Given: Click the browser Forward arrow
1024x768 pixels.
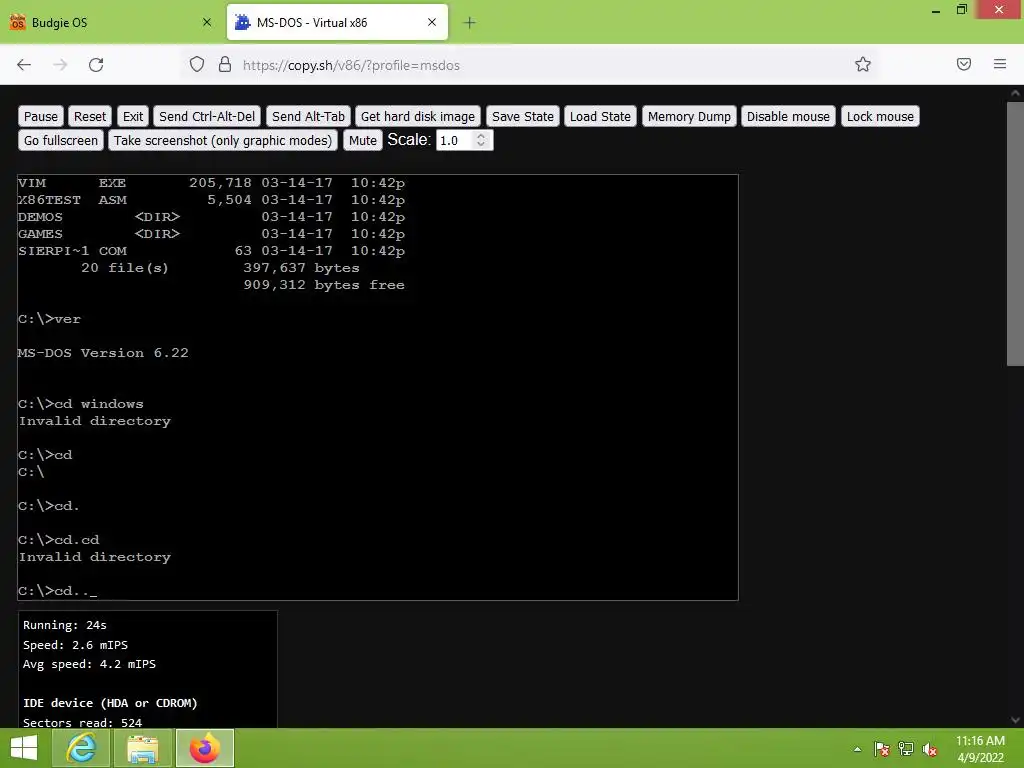Looking at the screenshot, I should (60, 65).
